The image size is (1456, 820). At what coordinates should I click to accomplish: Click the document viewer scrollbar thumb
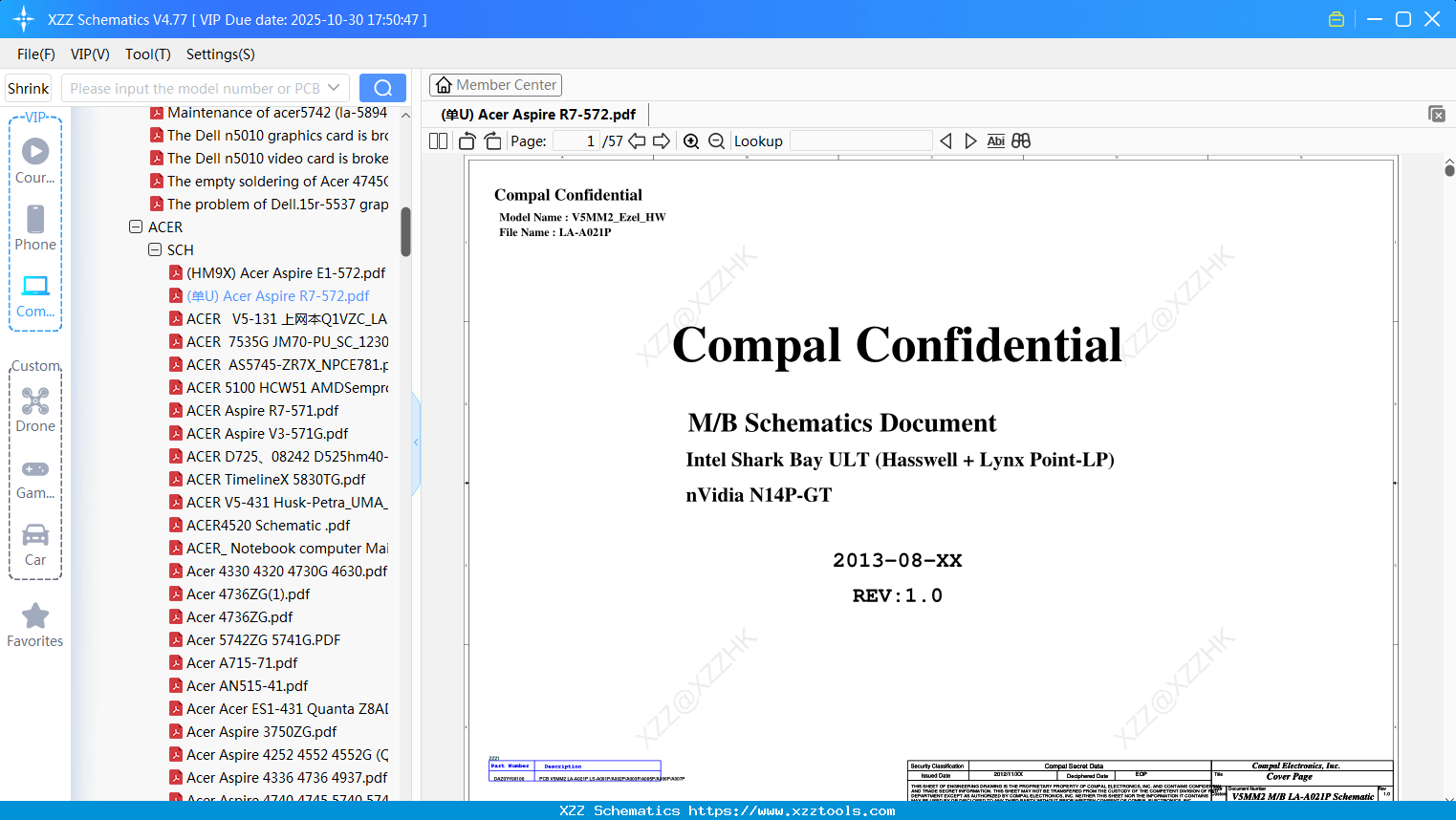click(x=1449, y=169)
